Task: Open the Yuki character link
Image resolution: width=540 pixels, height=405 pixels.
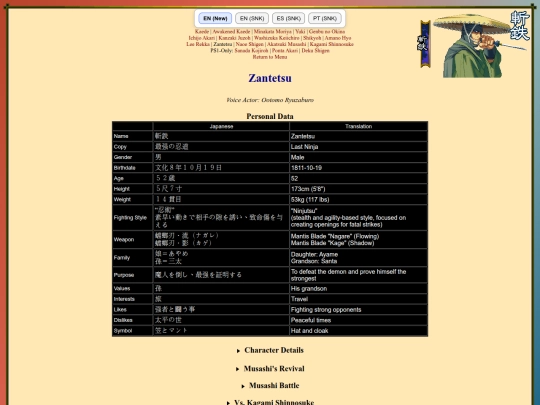Action: (x=300, y=31)
